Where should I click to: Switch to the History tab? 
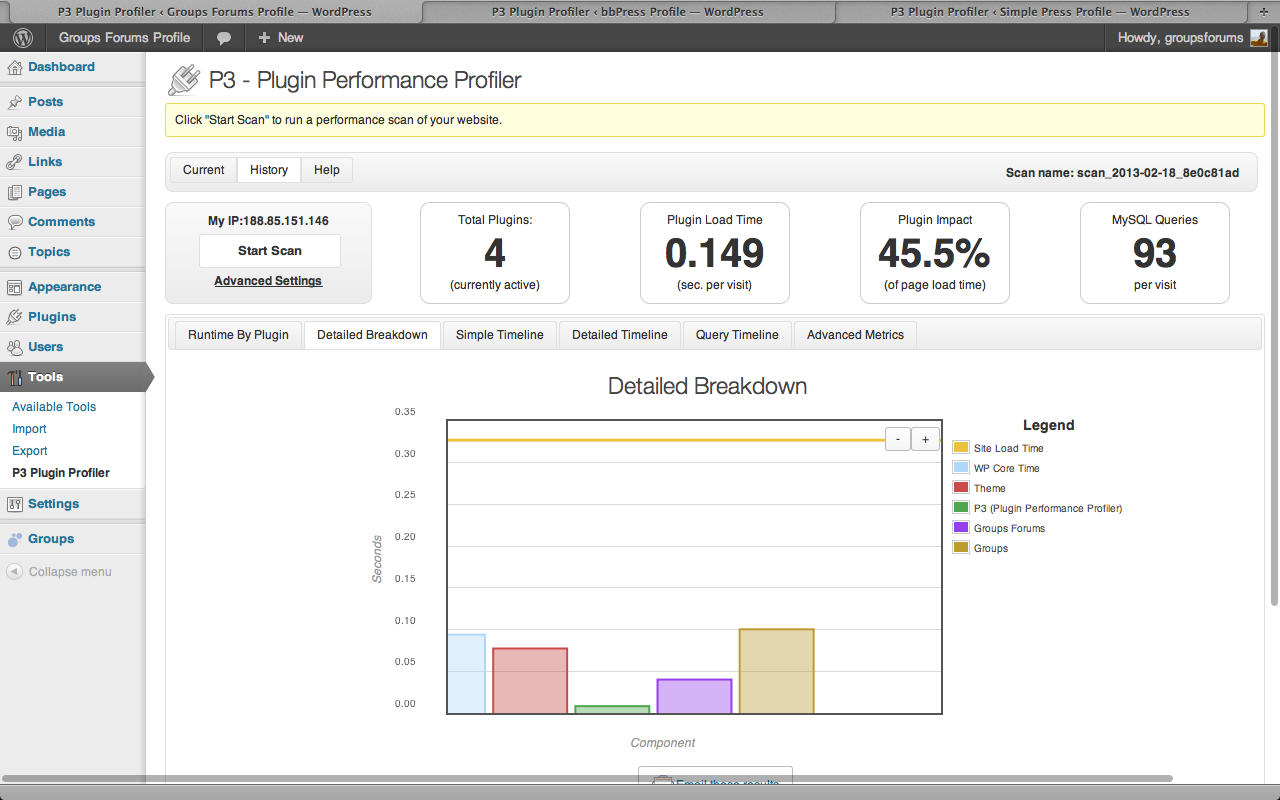269,170
